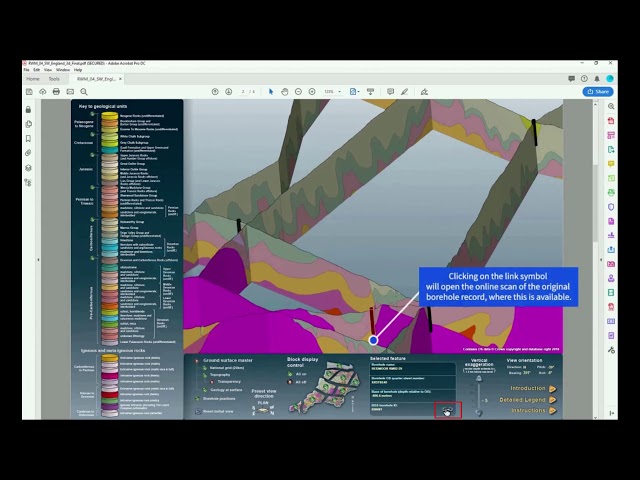This screenshot has width=640, height=480.
Task: Open the find text magnifier icon
Action: (x=84, y=92)
